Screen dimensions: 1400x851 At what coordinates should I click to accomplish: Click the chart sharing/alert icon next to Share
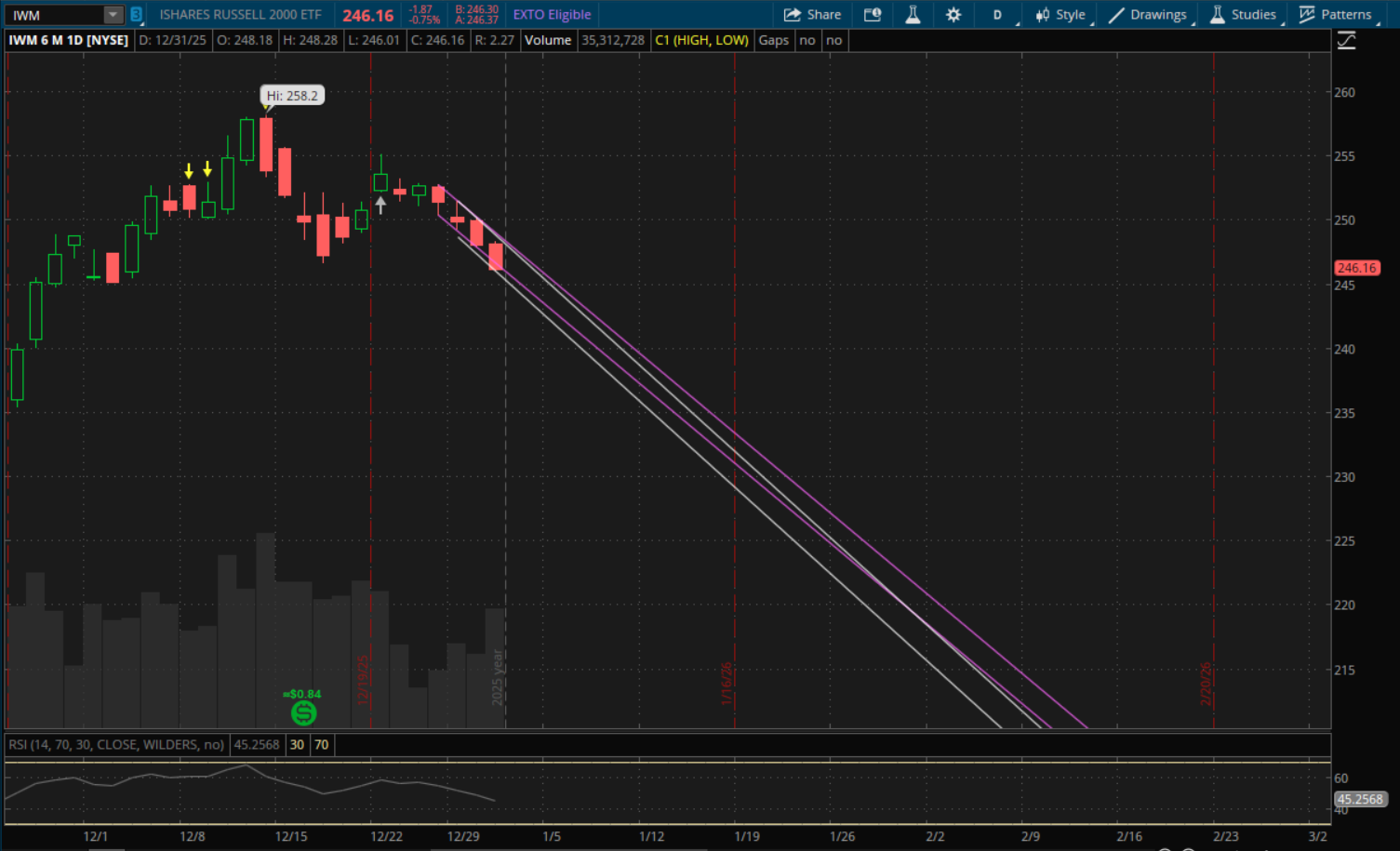(x=872, y=15)
